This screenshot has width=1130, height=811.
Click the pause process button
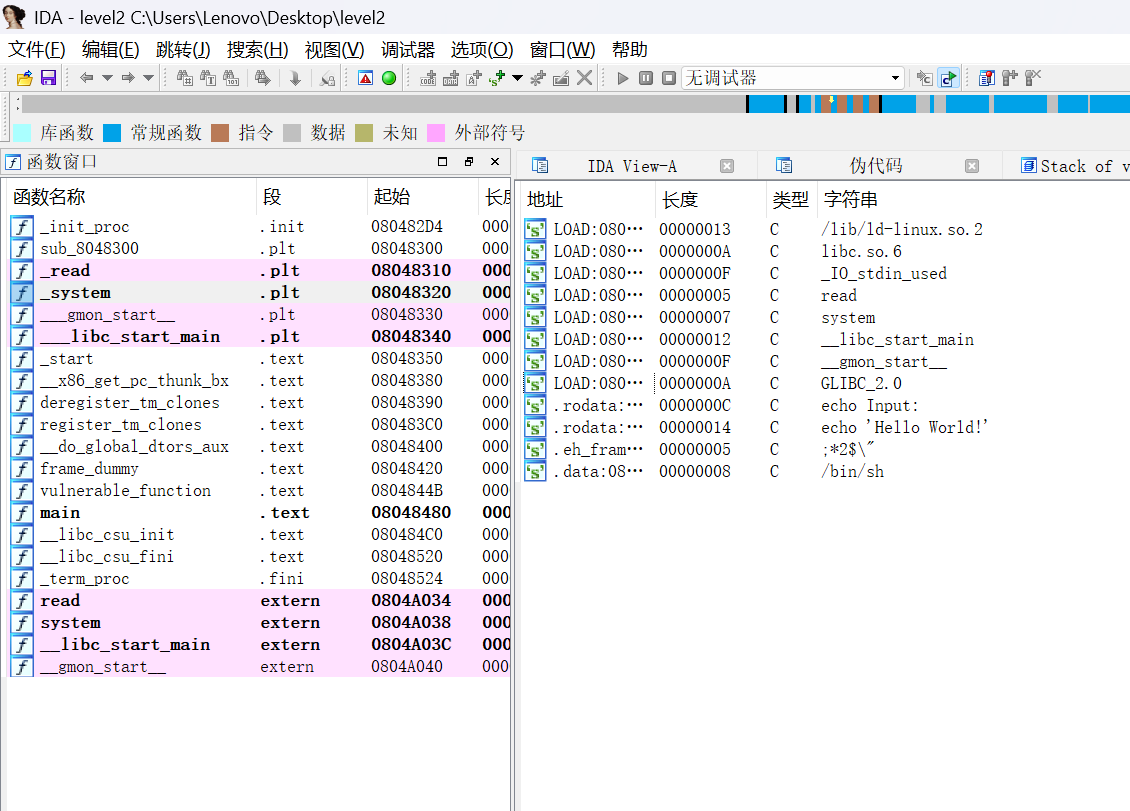[646, 78]
